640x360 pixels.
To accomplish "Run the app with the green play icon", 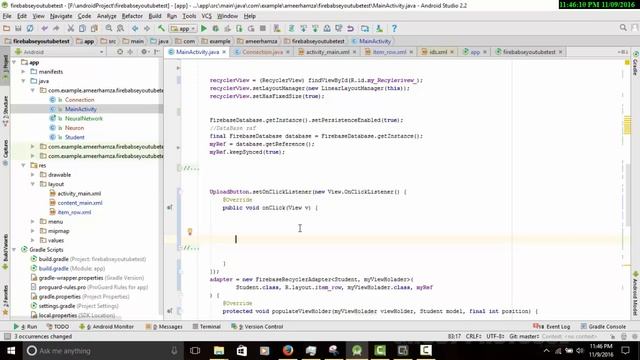I will point(204,29).
